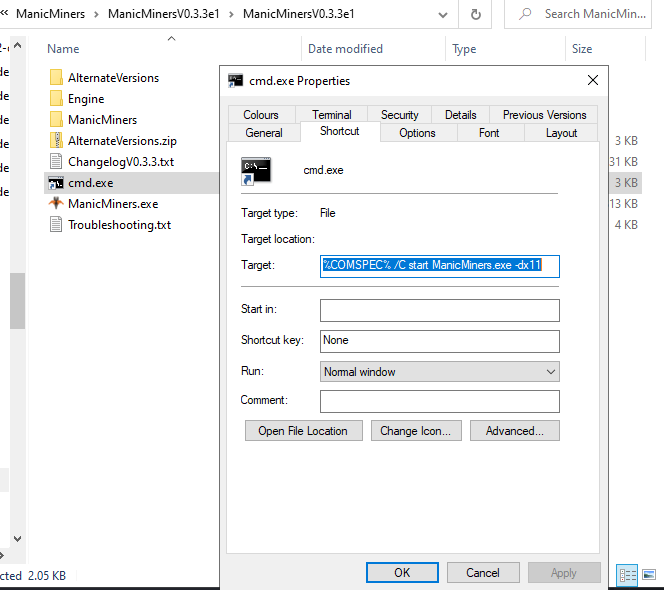664x590 pixels.
Task: Click the navigation pane scrollbar thumb
Action: tap(17, 301)
